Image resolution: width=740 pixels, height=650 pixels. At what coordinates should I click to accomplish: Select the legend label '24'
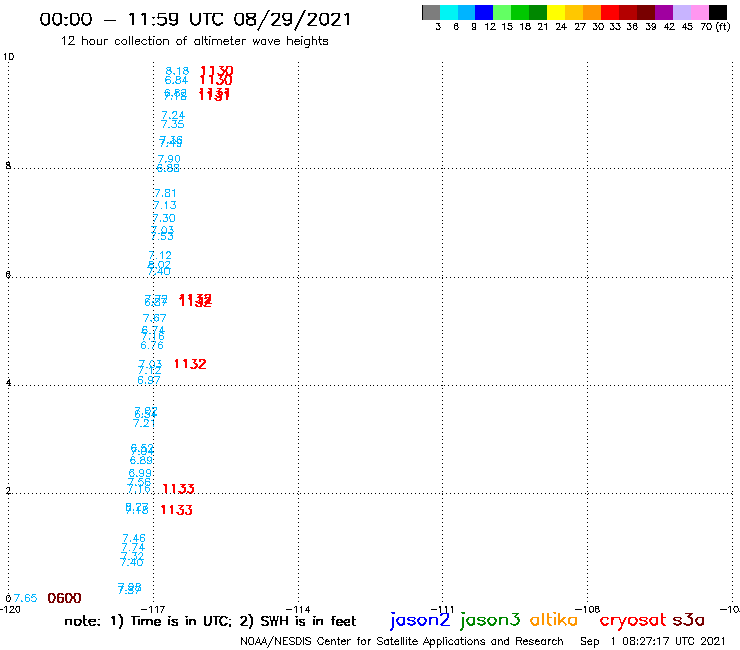561,27
